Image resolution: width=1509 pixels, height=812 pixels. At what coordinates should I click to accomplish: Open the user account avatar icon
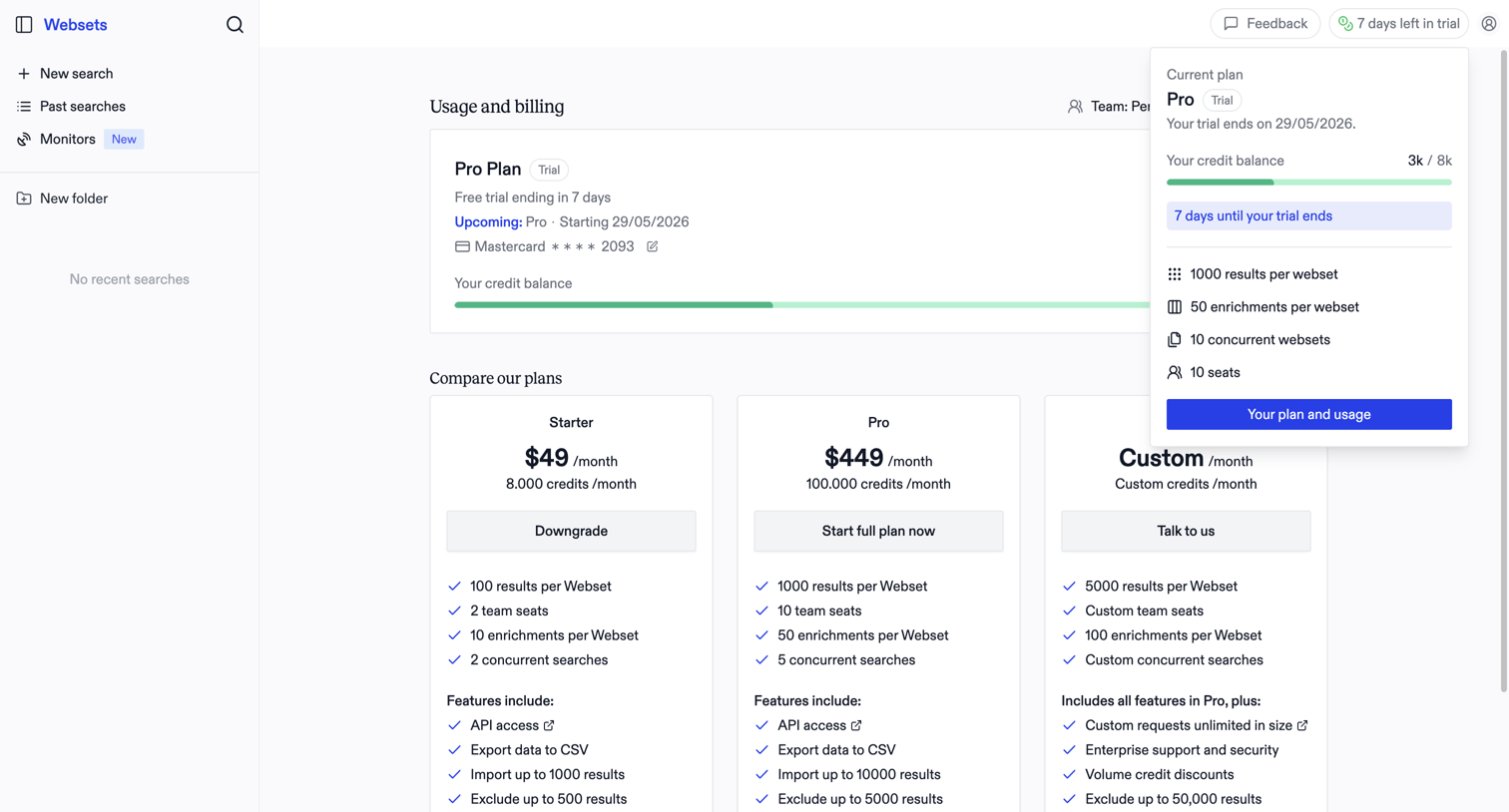click(1488, 24)
